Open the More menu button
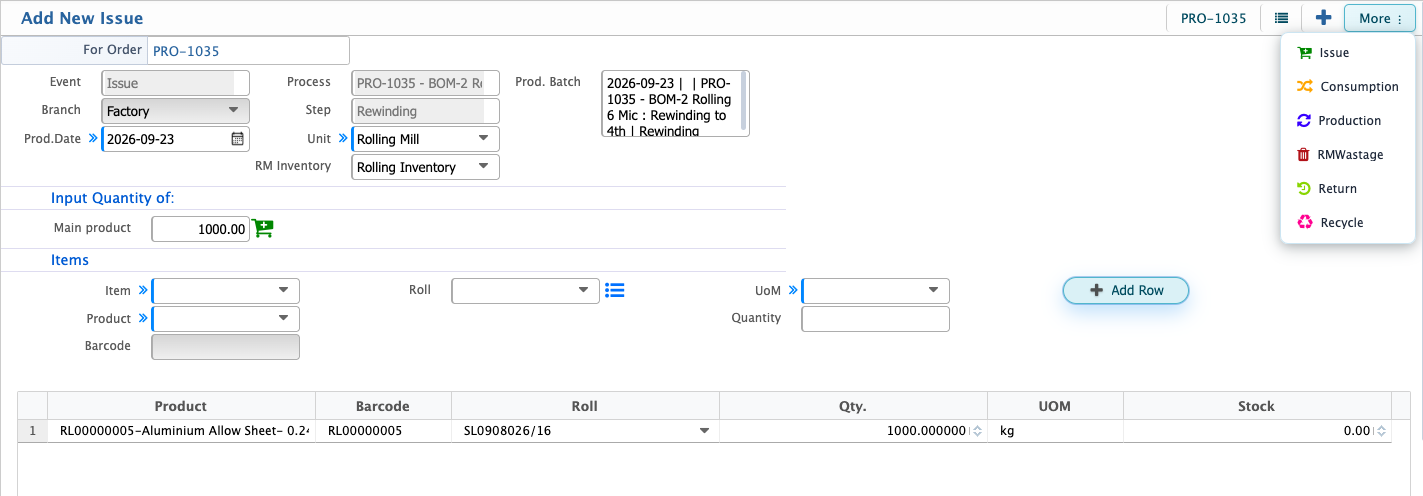 click(1379, 18)
